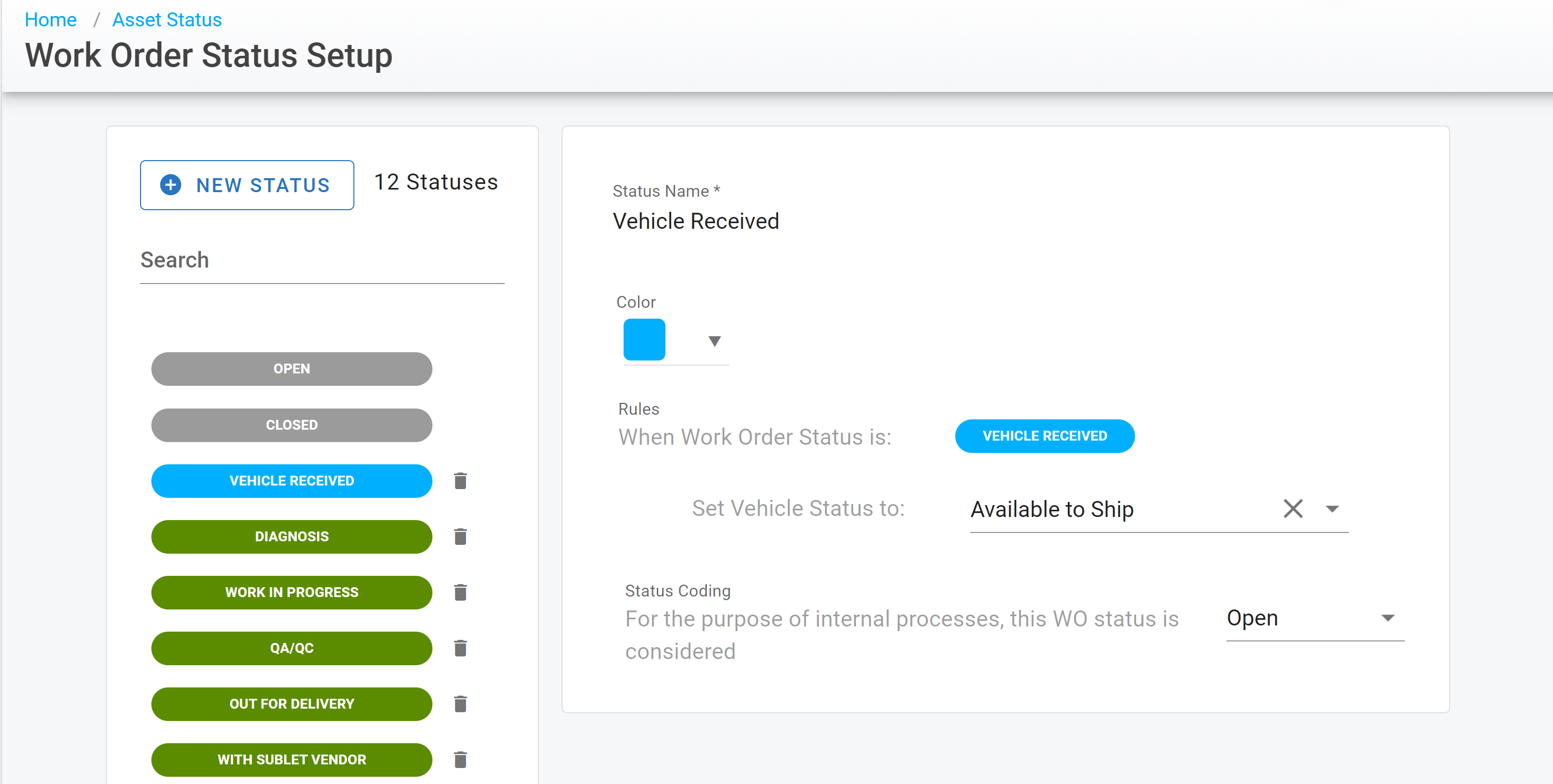Delete the Vehicle Received status
1553x784 pixels.
[x=460, y=480]
